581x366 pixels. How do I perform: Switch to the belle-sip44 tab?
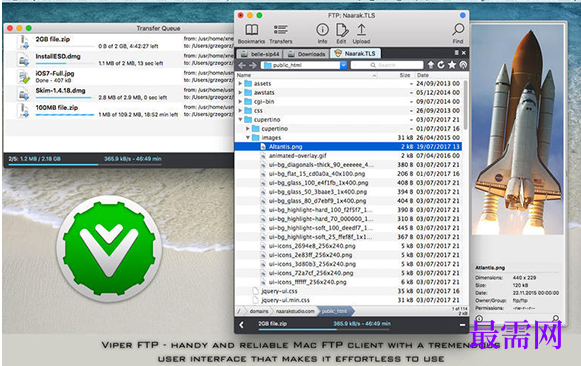tap(260, 54)
